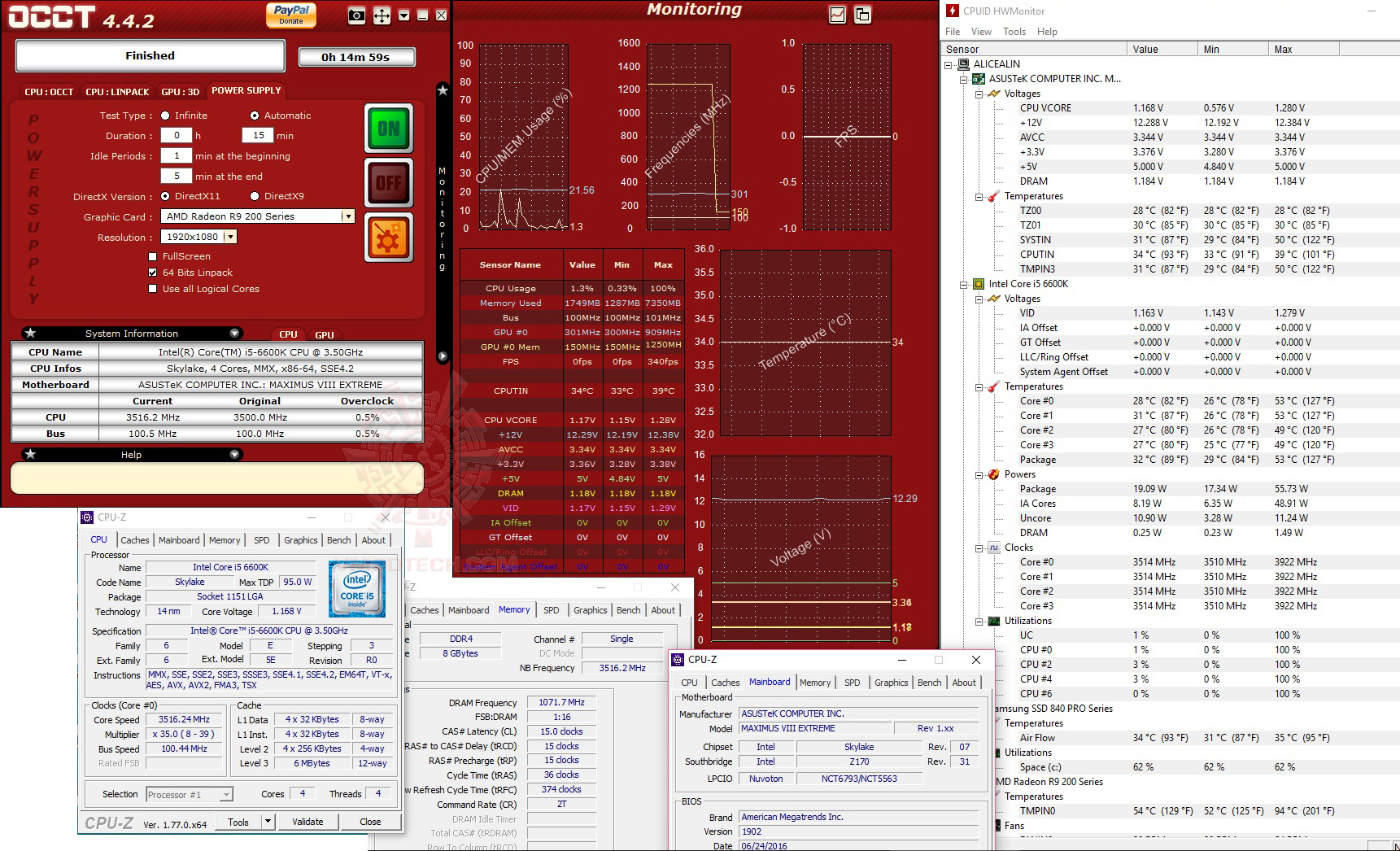Image resolution: width=1400 pixels, height=851 pixels.
Task: Click the Monitoring stacked-windows icon
Action: tap(862, 15)
